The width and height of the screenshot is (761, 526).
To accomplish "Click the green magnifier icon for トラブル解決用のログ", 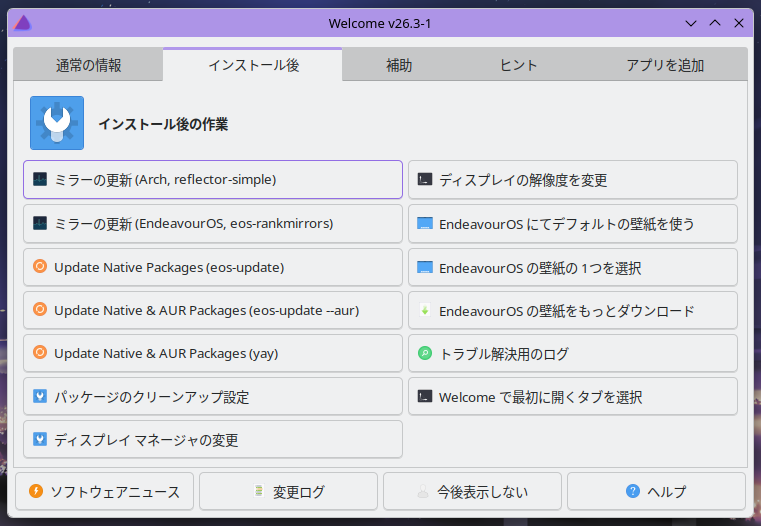I will tap(425, 354).
